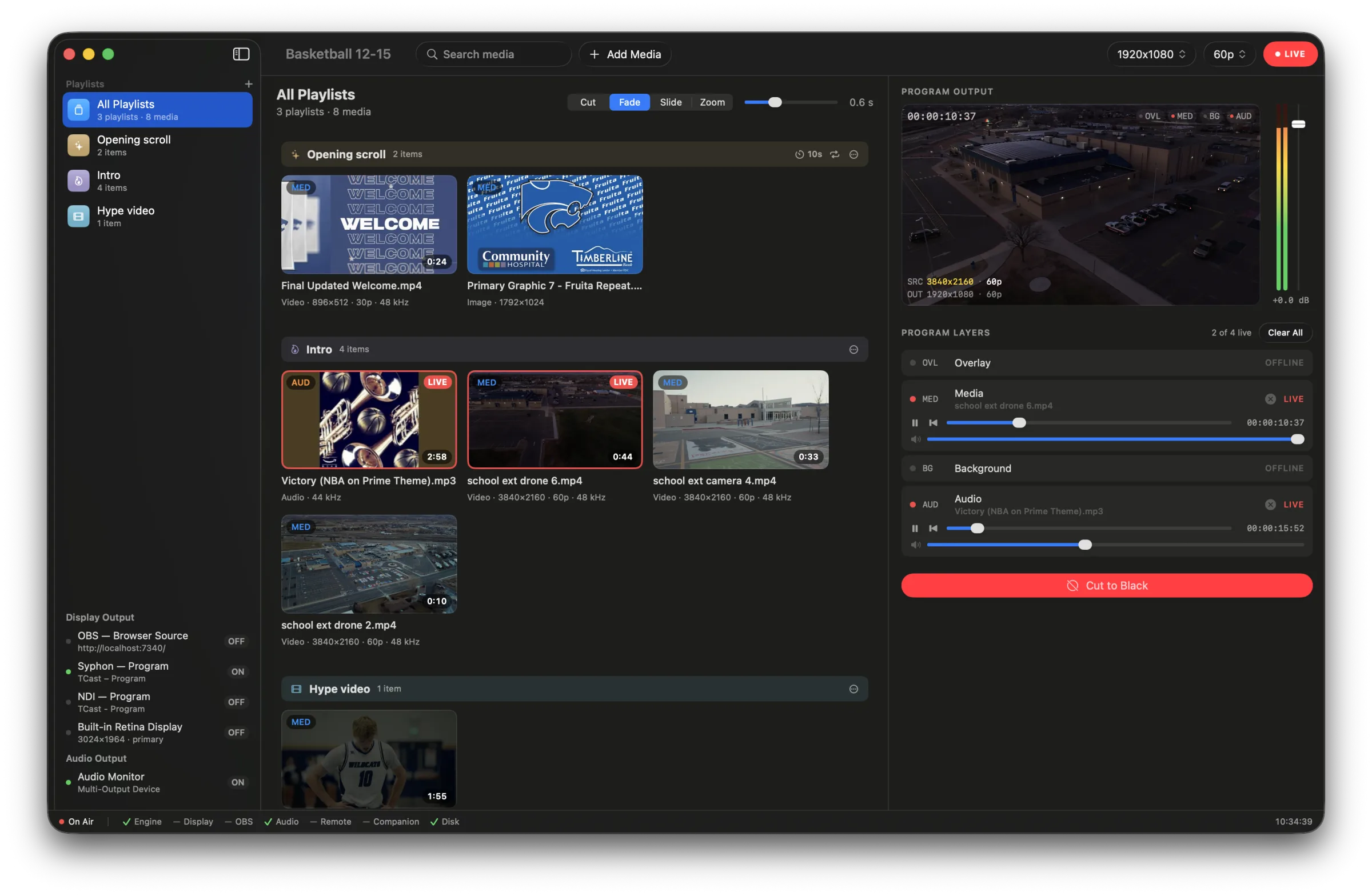The height and width of the screenshot is (896, 1372).
Task: Open the Opening scroll playlist
Action: click(157, 145)
